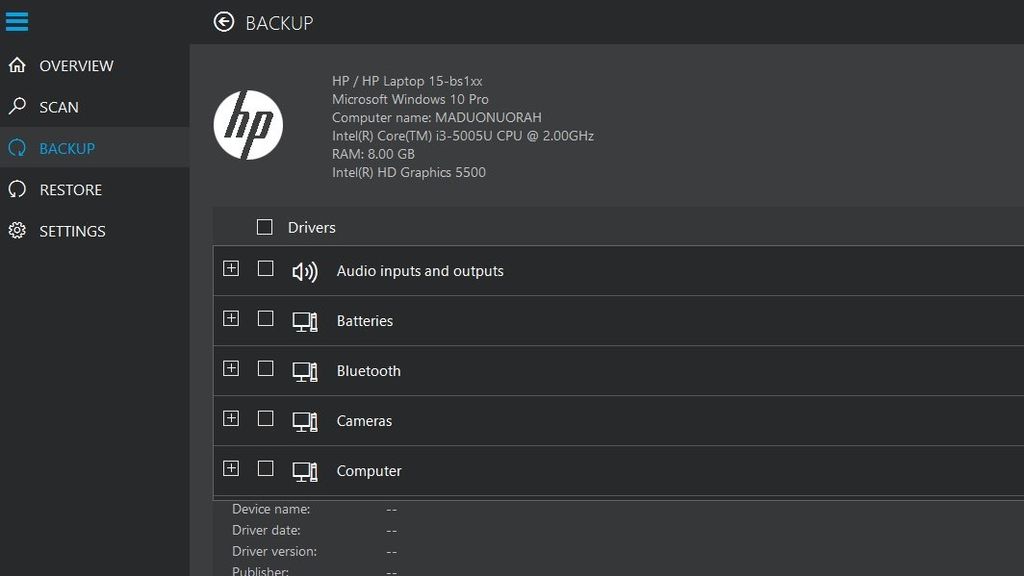Open Settings via the gear icon
The width and height of the screenshot is (1024, 576).
(15, 231)
